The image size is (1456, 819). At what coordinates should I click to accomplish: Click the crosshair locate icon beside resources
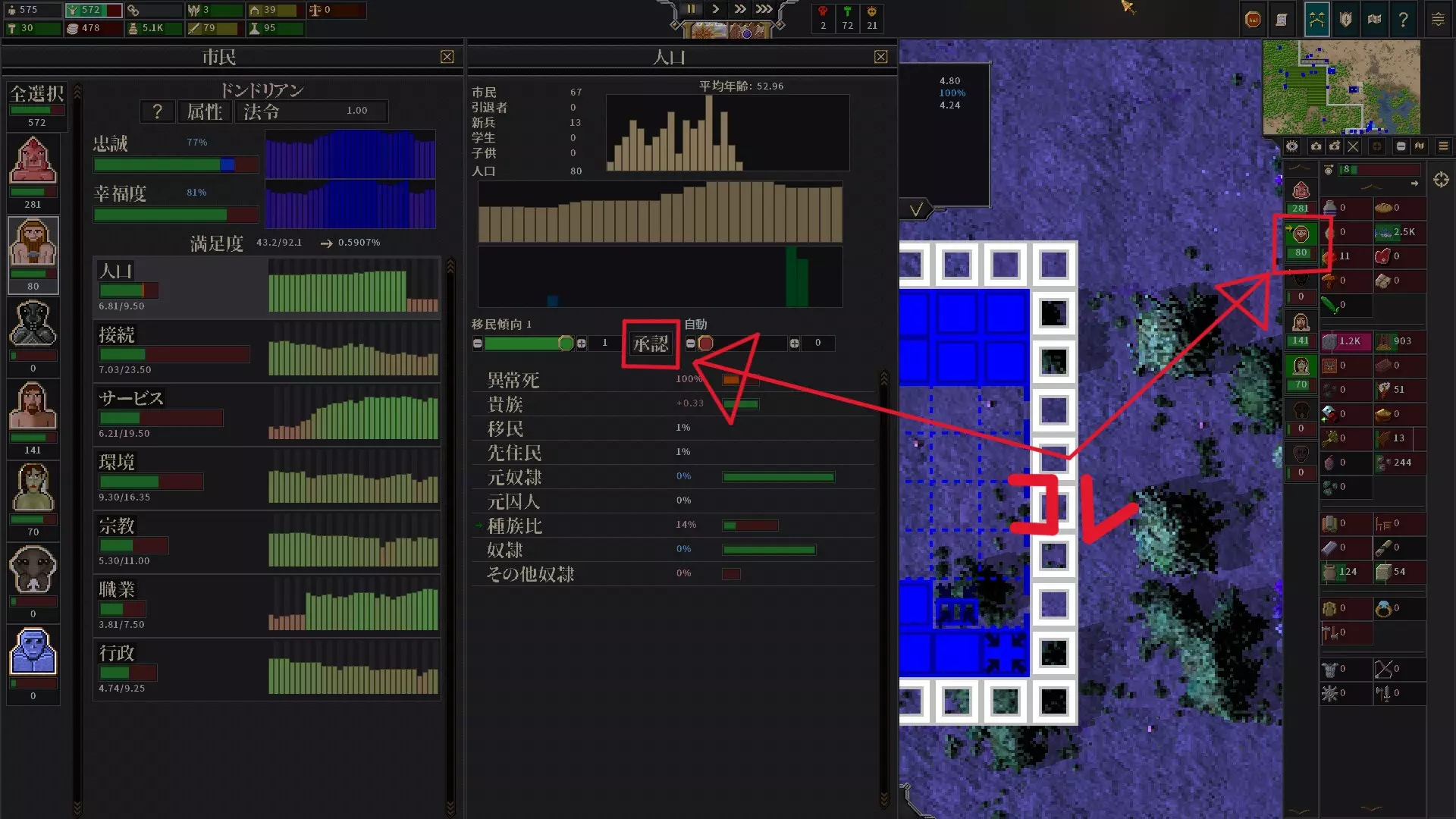[x=1441, y=180]
